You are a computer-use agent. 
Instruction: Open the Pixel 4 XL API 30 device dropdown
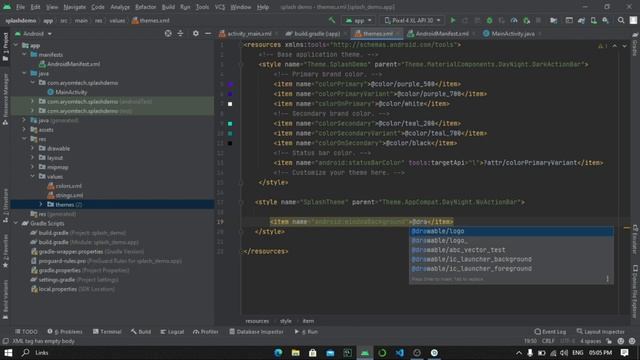(413, 20)
